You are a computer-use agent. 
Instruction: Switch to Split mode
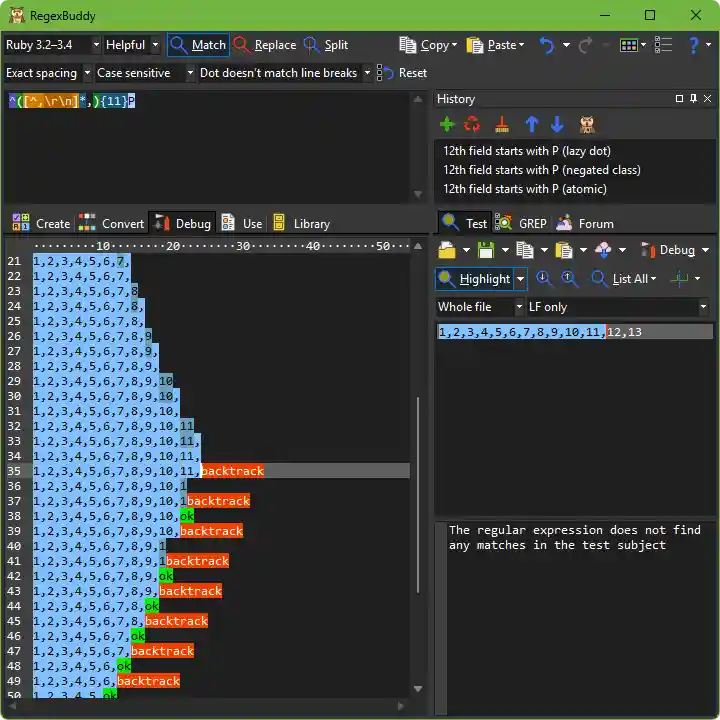pyautogui.click(x=326, y=45)
